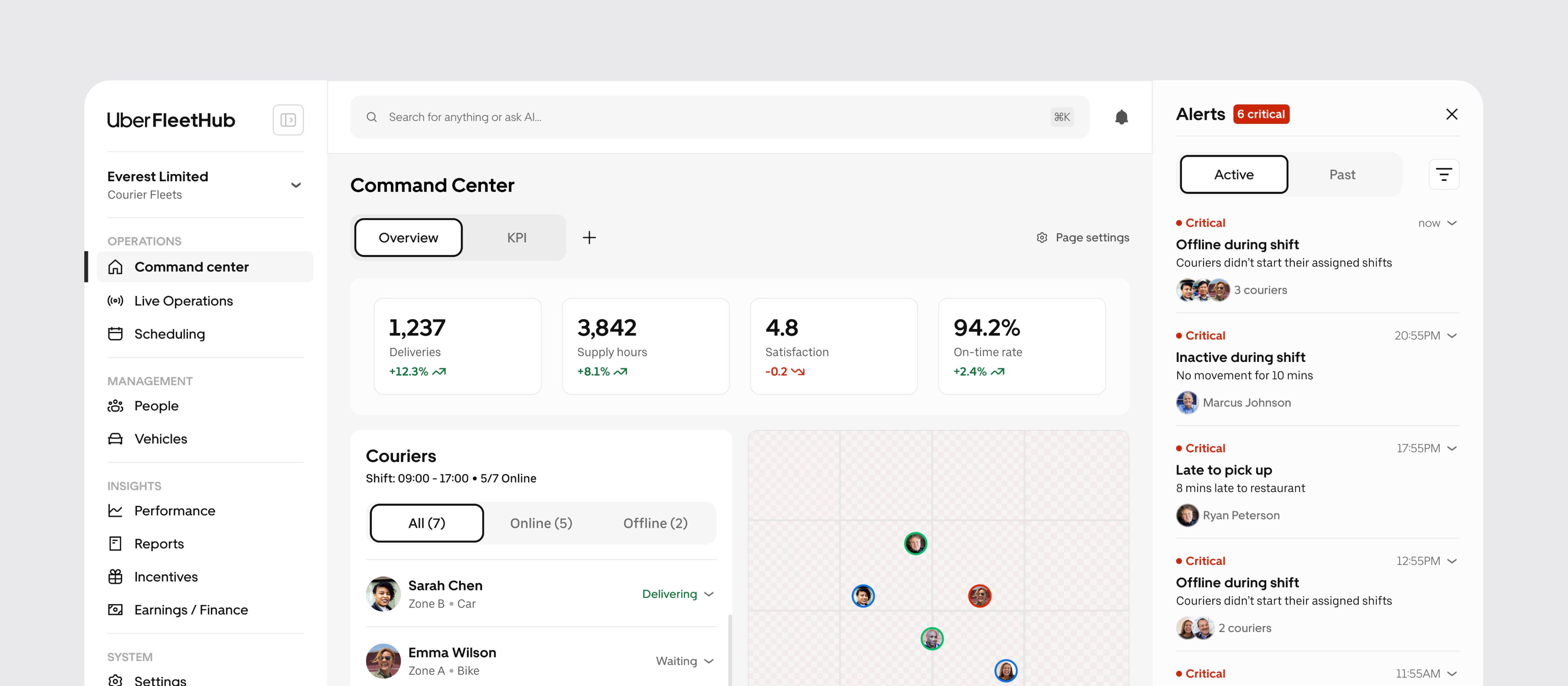Viewport: 1568px width, 686px height.
Task: Open Live Operations in sidebar
Action: click(x=183, y=301)
